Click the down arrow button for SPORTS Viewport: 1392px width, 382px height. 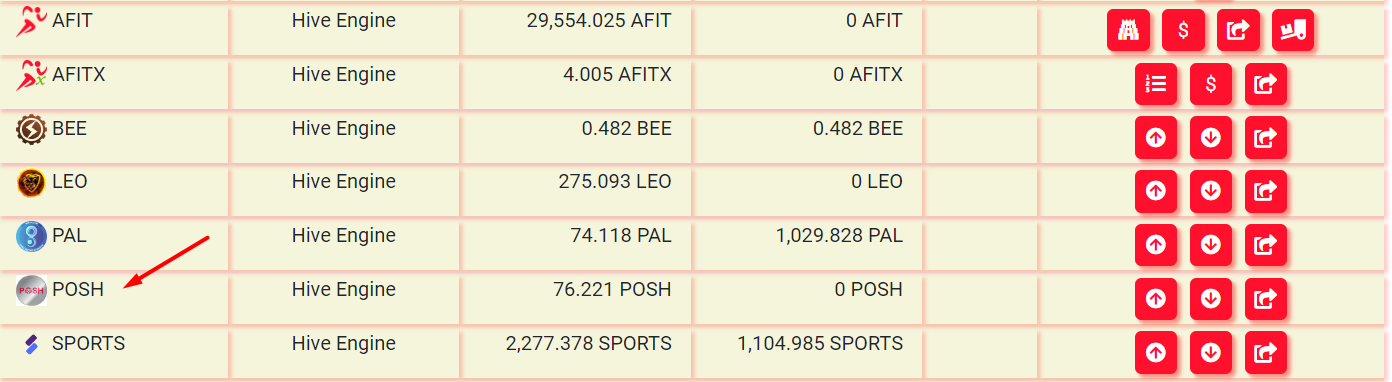click(x=1211, y=353)
